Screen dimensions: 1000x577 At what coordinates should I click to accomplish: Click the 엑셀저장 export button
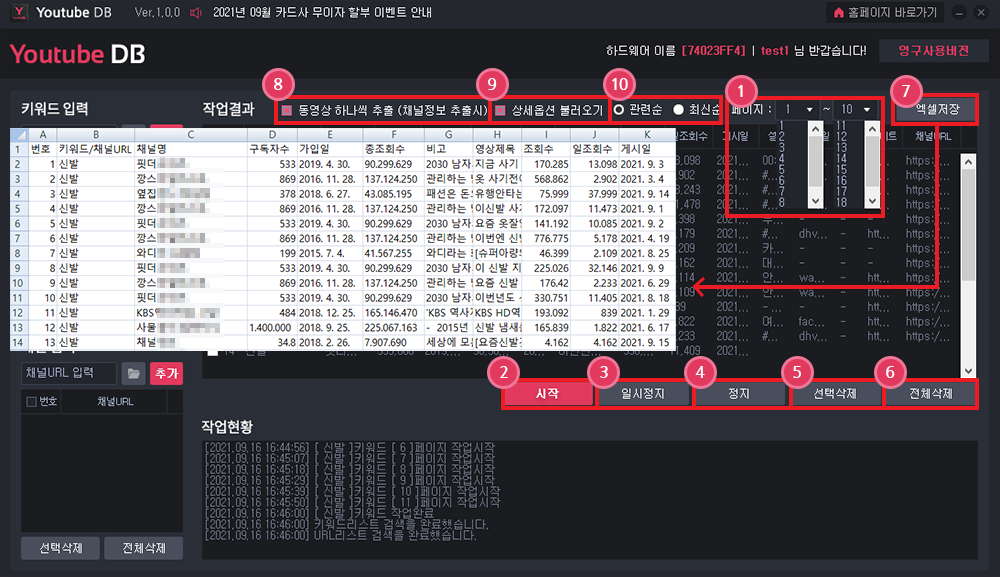pos(937,110)
